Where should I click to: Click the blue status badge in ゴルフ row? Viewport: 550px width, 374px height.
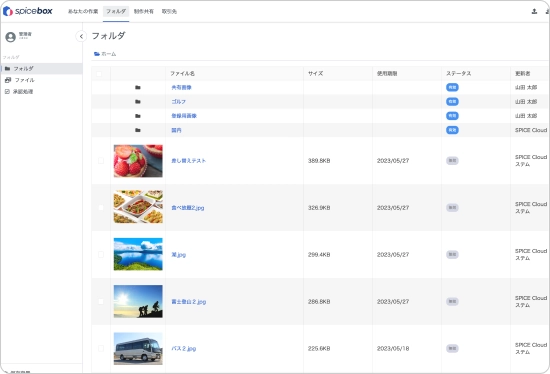452,102
